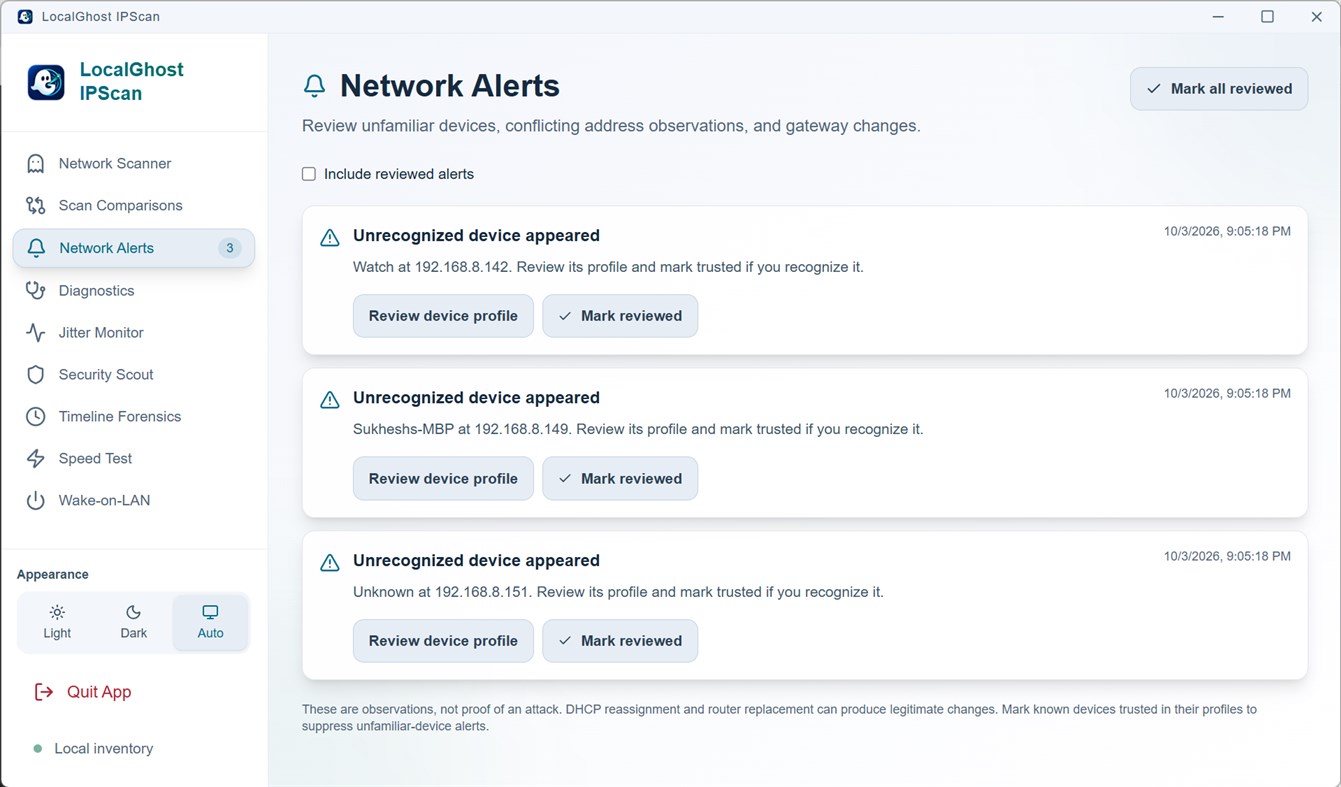Review device profile for Watch alert
This screenshot has width=1341, height=787.
(443, 316)
